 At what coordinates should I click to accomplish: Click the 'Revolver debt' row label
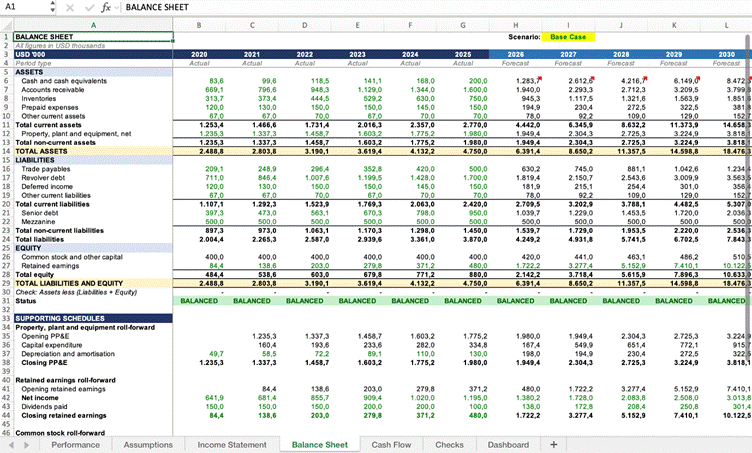pos(43,177)
